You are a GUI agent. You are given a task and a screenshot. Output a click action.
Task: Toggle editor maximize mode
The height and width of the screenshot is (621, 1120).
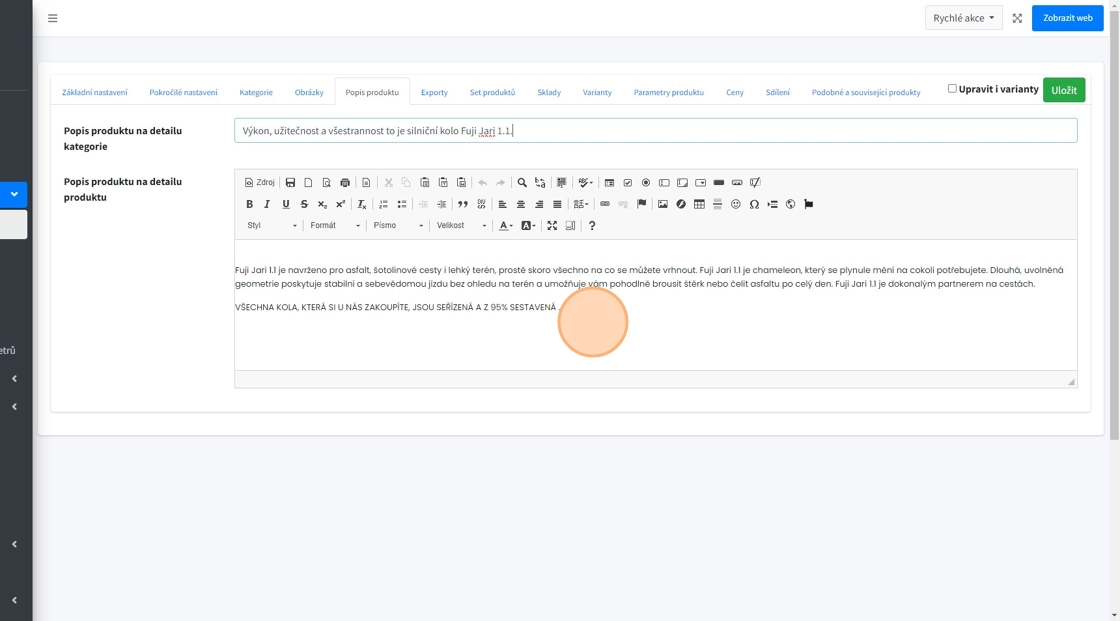click(552, 226)
